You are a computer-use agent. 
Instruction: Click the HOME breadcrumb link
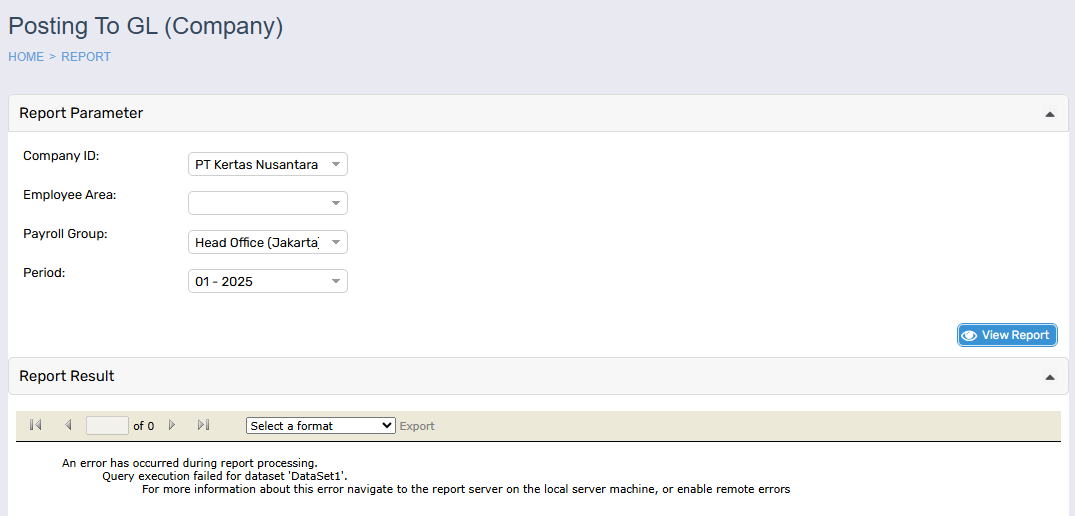click(26, 57)
